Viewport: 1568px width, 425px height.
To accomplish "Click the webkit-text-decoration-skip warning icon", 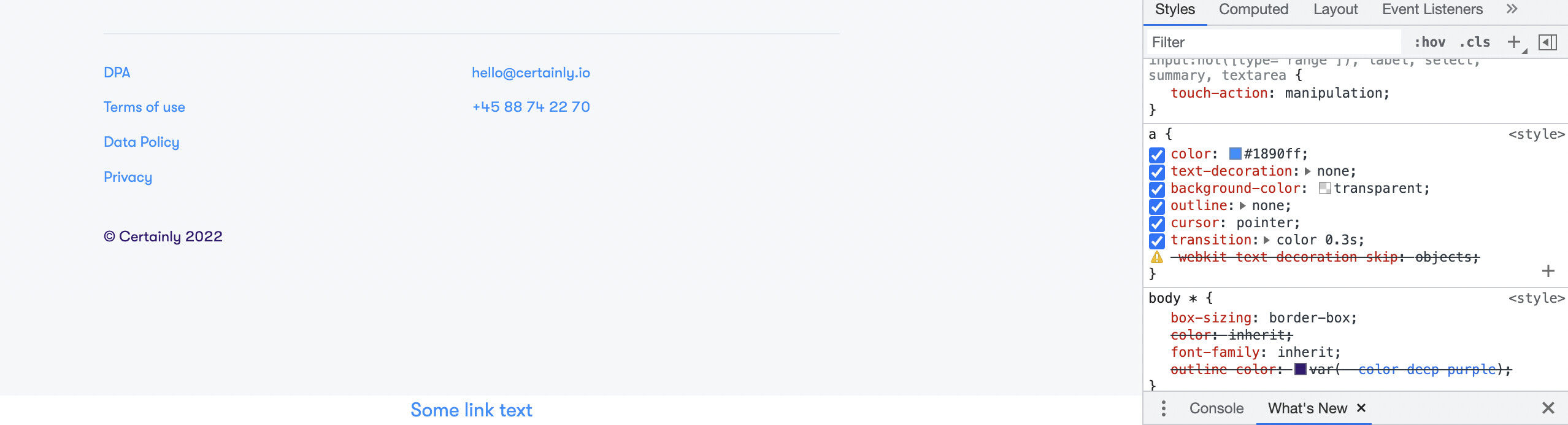I will (1157, 257).
